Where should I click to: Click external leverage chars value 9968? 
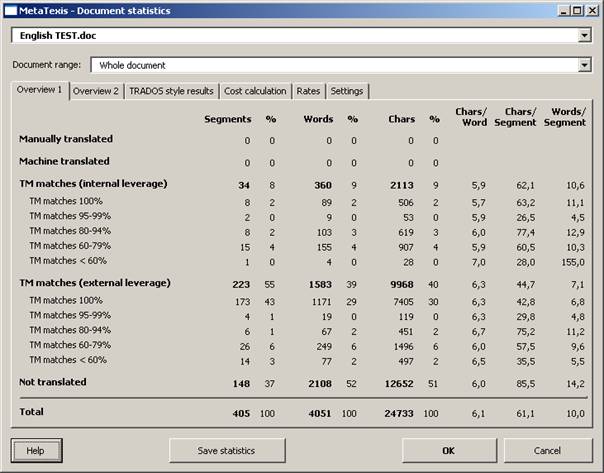(402, 285)
